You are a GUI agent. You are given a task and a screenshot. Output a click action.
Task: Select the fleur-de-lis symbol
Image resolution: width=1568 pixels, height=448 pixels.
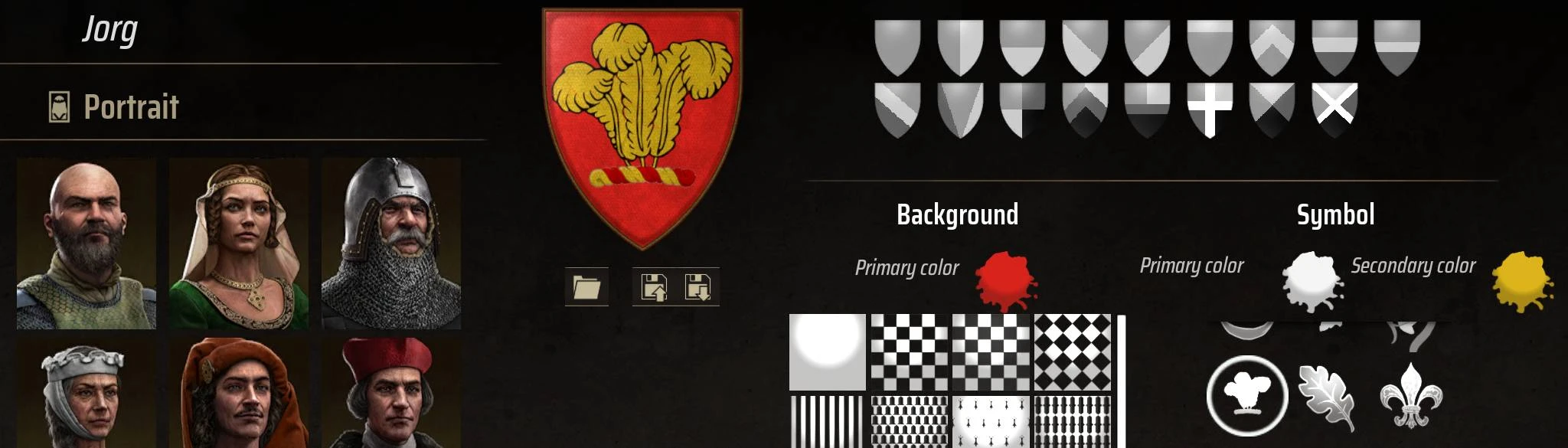point(1410,395)
